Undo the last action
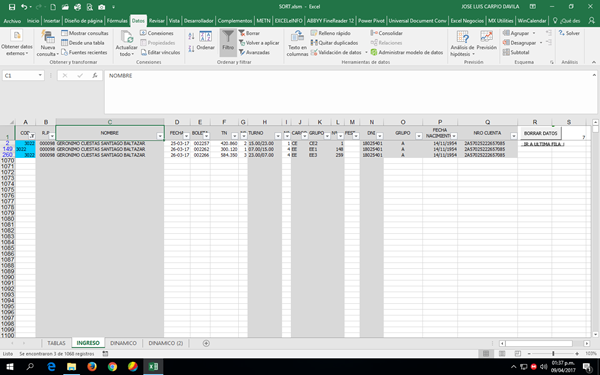The height and width of the screenshot is (375, 600). [x=24, y=7]
